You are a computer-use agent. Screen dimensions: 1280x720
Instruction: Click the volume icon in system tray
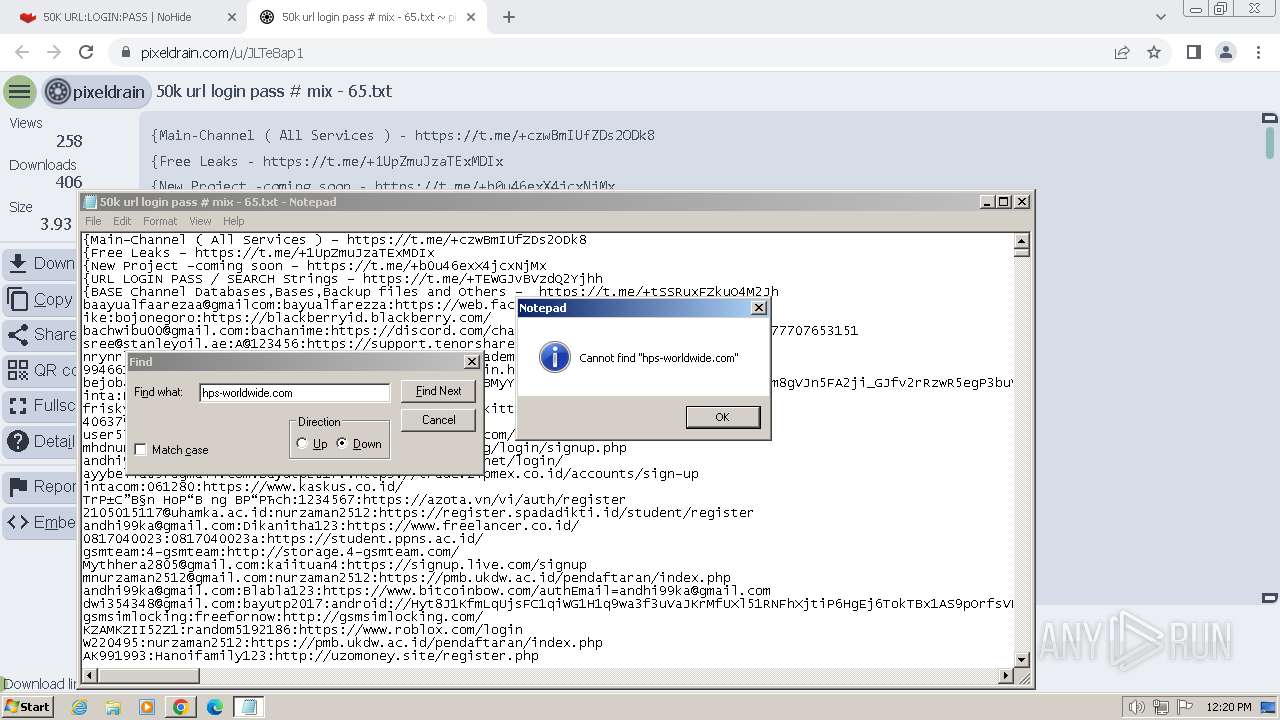coord(1138,707)
